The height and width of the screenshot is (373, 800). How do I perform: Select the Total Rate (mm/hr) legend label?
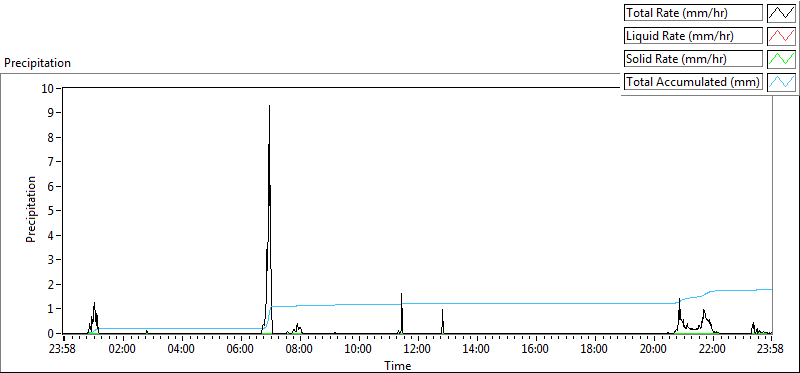coord(694,13)
